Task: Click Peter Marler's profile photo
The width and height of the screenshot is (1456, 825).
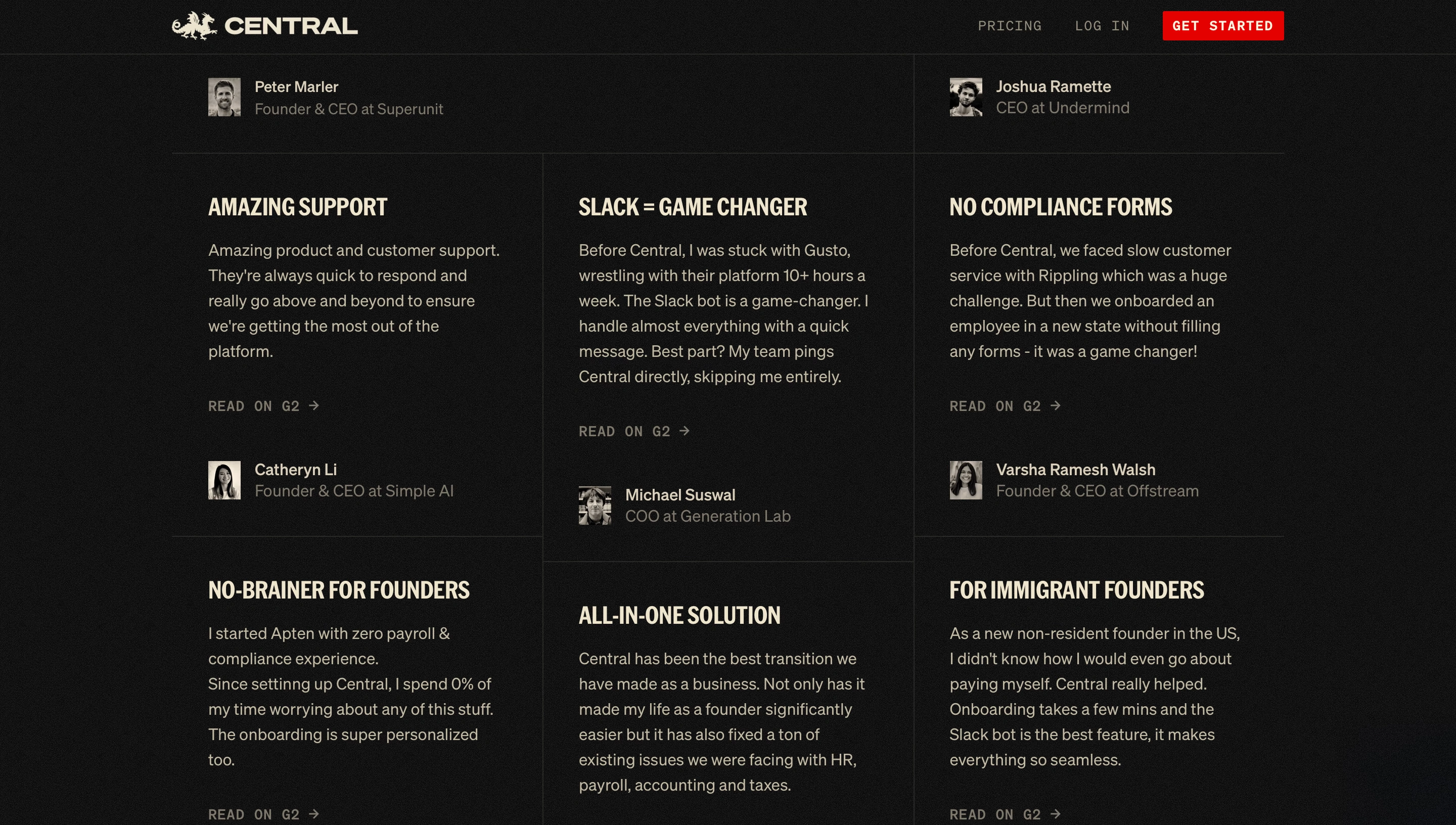Action: [x=224, y=97]
